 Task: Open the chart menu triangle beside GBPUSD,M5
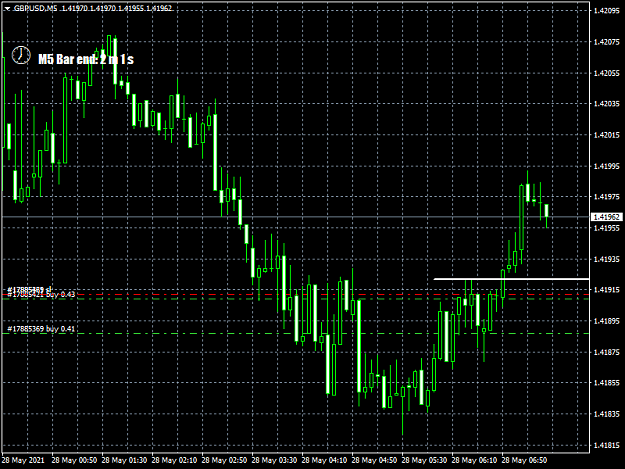tap(7, 9)
